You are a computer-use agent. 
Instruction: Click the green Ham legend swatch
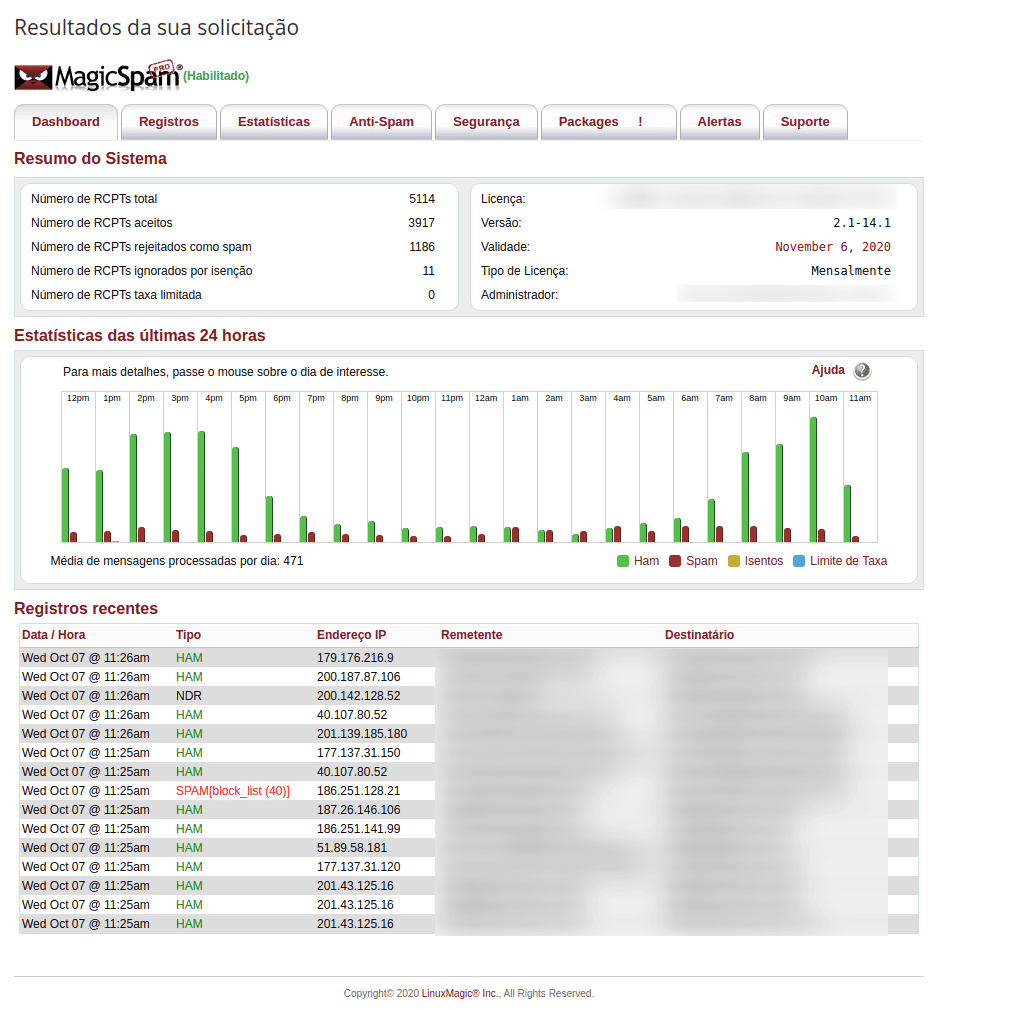(x=623, y=561)
